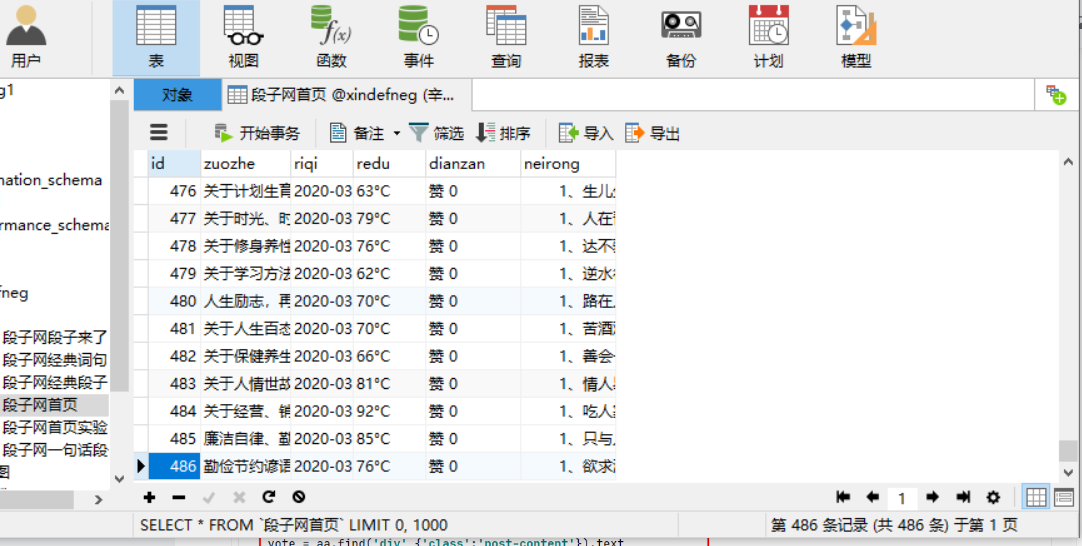The height and width of the screenshot is (546, 1082).
Task: Click redu cell 92°C in row 484
Action: [x=389, y=411]
